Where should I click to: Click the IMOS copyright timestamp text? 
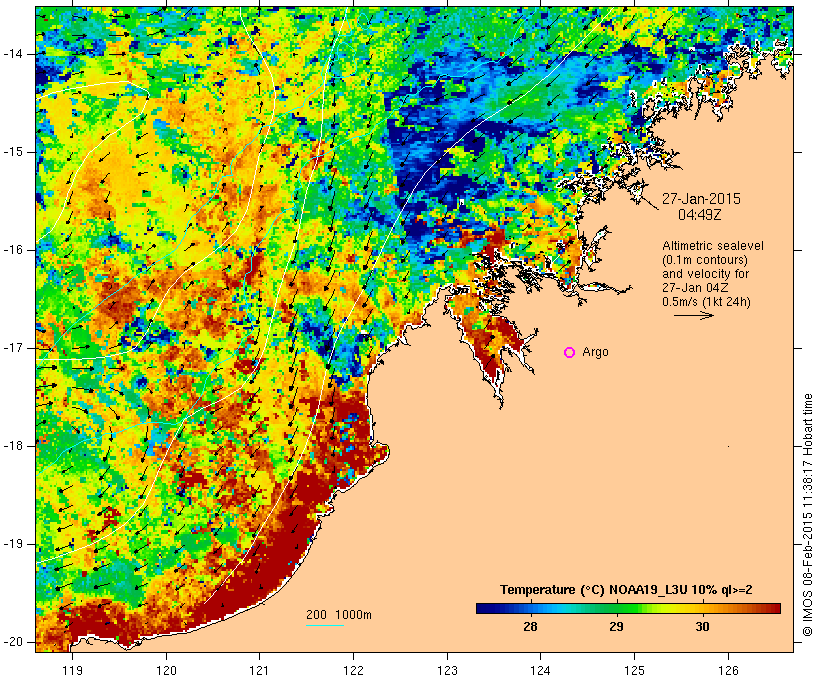(x=808, y=515)
